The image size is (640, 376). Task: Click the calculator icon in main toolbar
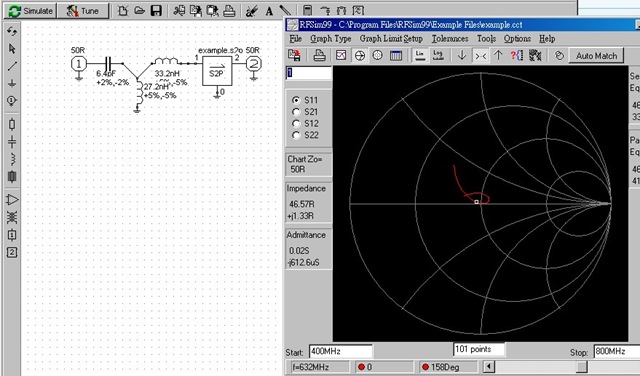click(x=308, y=11)
